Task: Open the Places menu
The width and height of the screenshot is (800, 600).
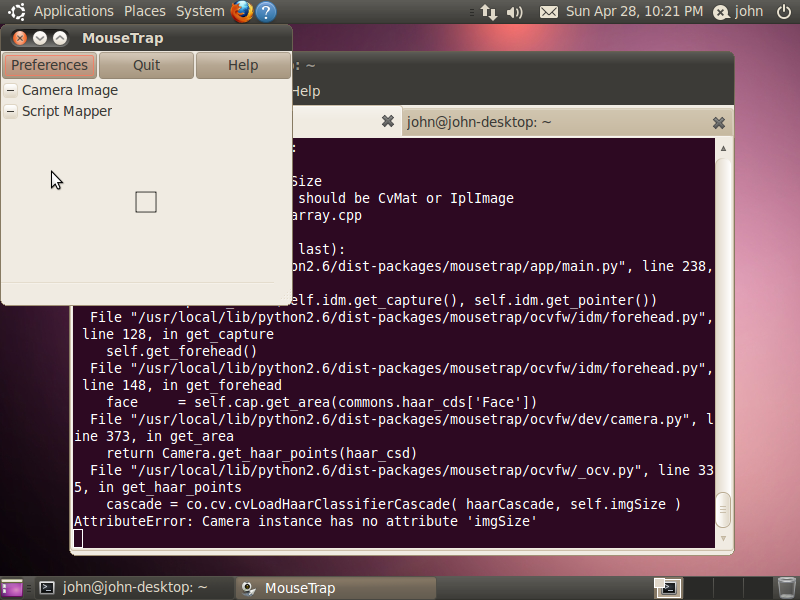Action: pyautogui.click(x=145, y=11)
